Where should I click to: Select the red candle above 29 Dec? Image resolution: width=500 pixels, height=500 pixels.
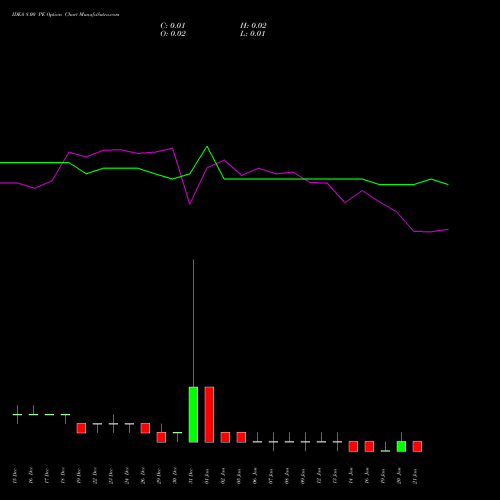click(161, 437)
